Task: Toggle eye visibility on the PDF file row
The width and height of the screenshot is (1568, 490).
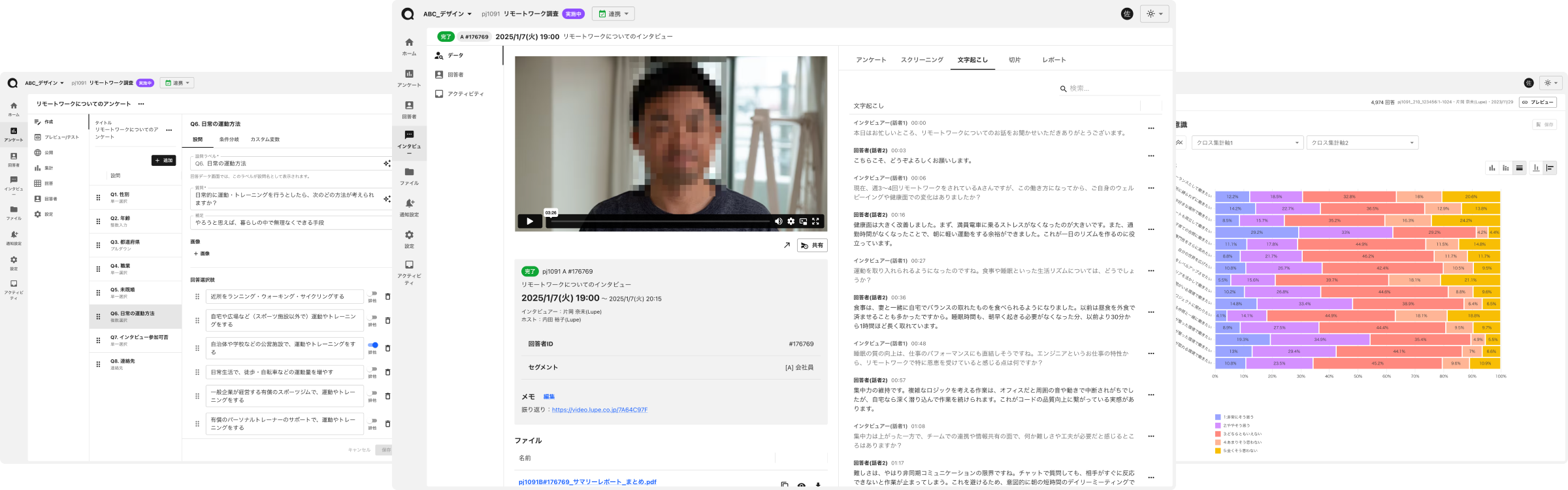Action: coord(801,485)
